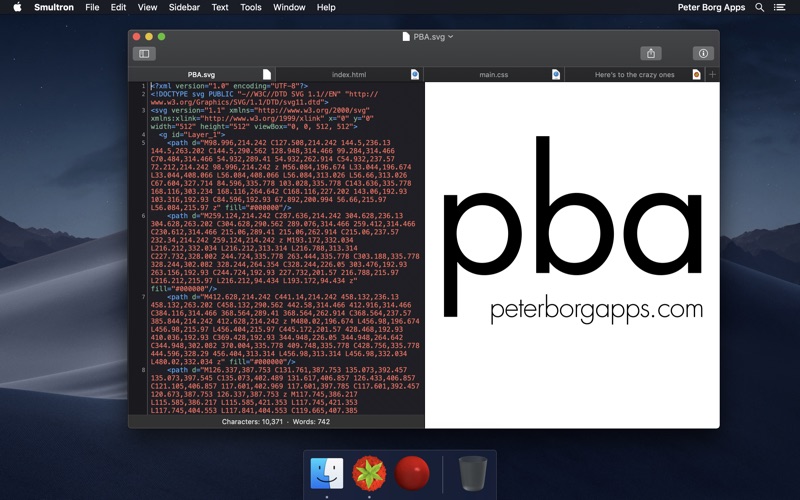Minimize the window with yellow button
The height and width of the screenshot is (500, 800).
[x=149, y=37]
